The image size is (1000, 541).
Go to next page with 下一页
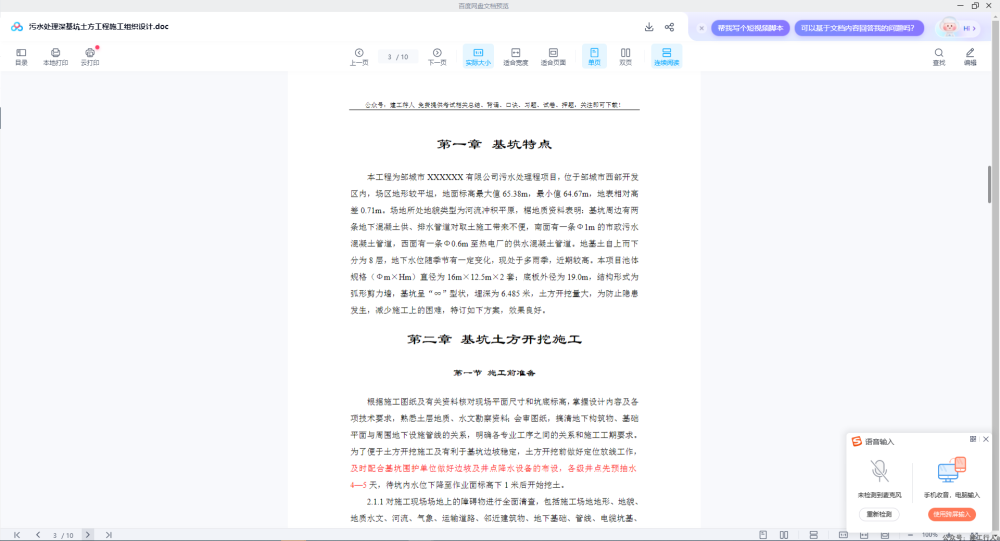[437, 56]
